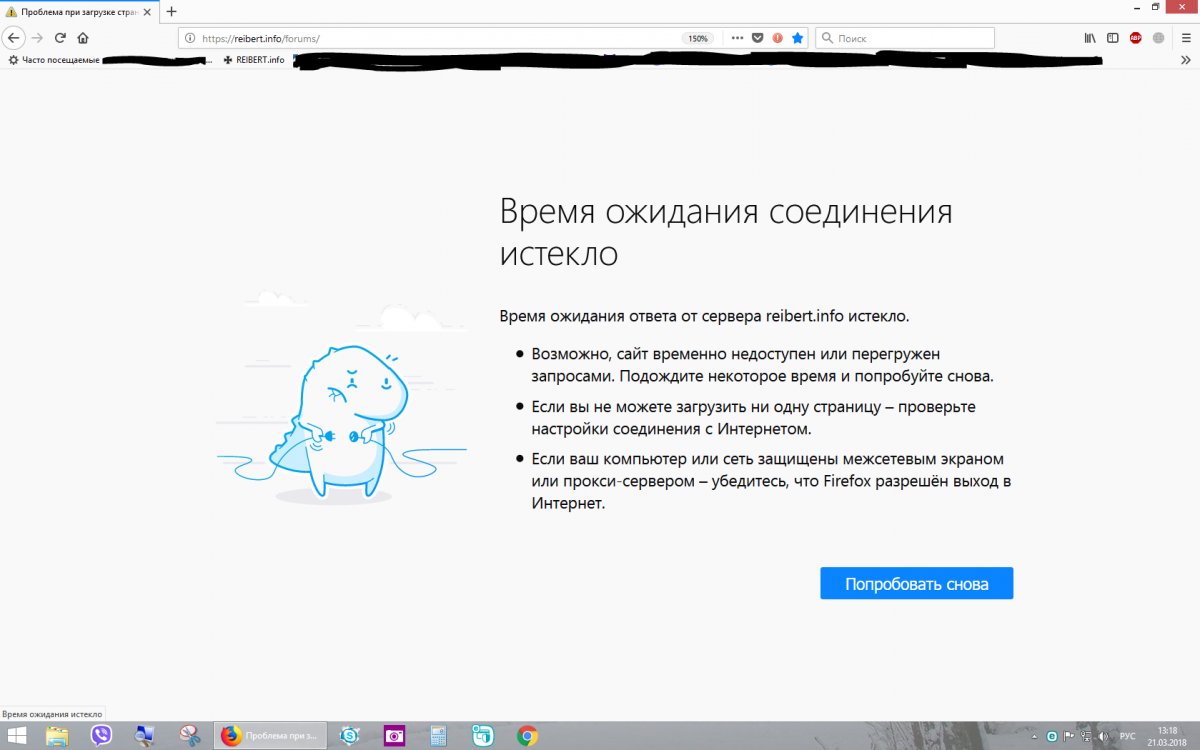
Task: Reset the 150% zoom level indicator
Action: 697,38
